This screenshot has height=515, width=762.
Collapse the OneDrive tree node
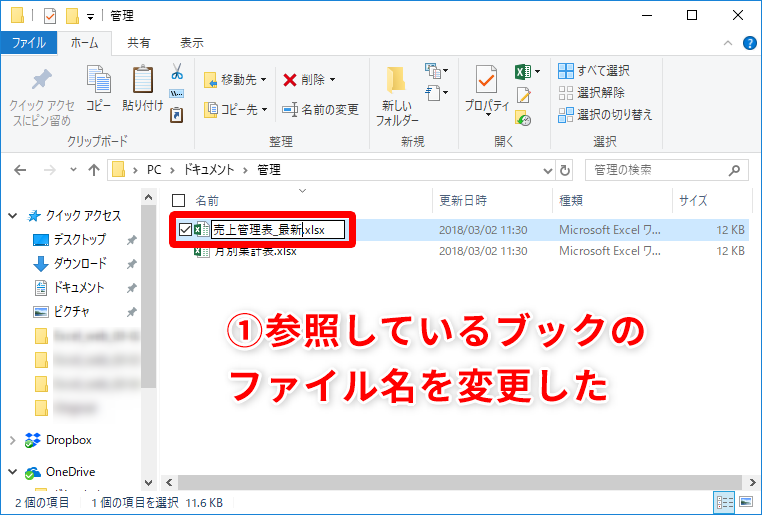coord(13,472)
